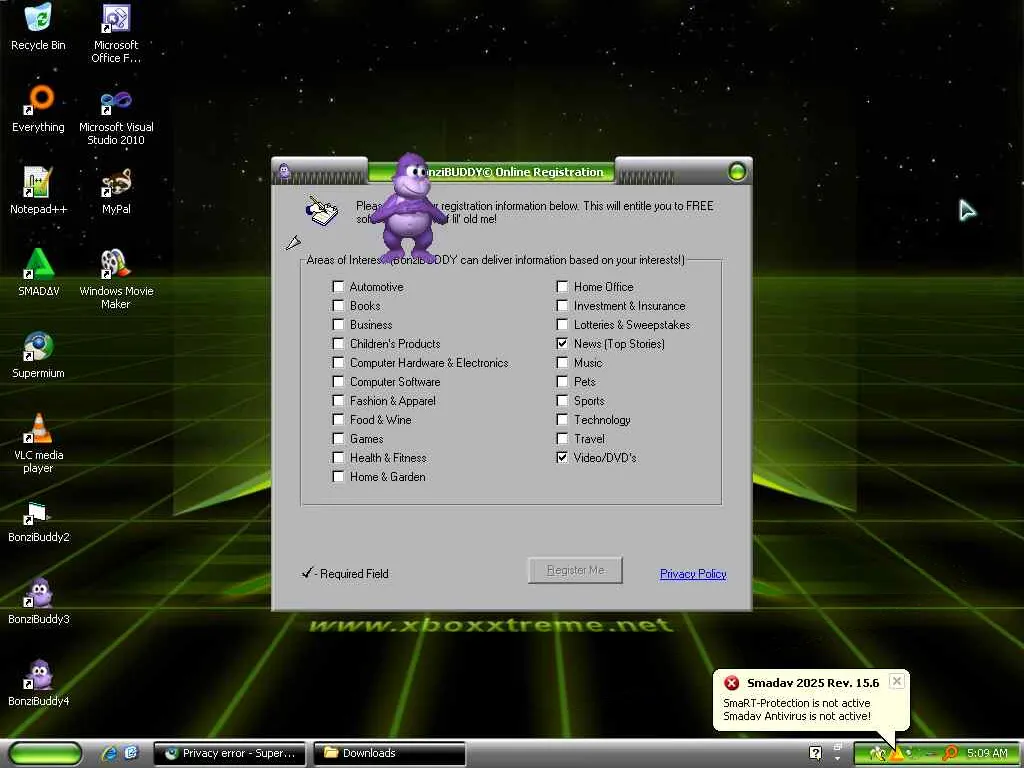Screen dimensions: 1024x768
Task: Click the banana tray icon
Action: click(876, 754)
